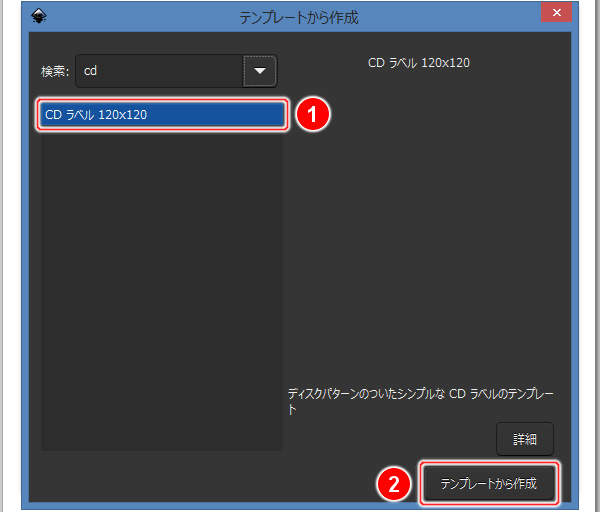Click the template description text ディスクパターンのついた…

(421, 401)
